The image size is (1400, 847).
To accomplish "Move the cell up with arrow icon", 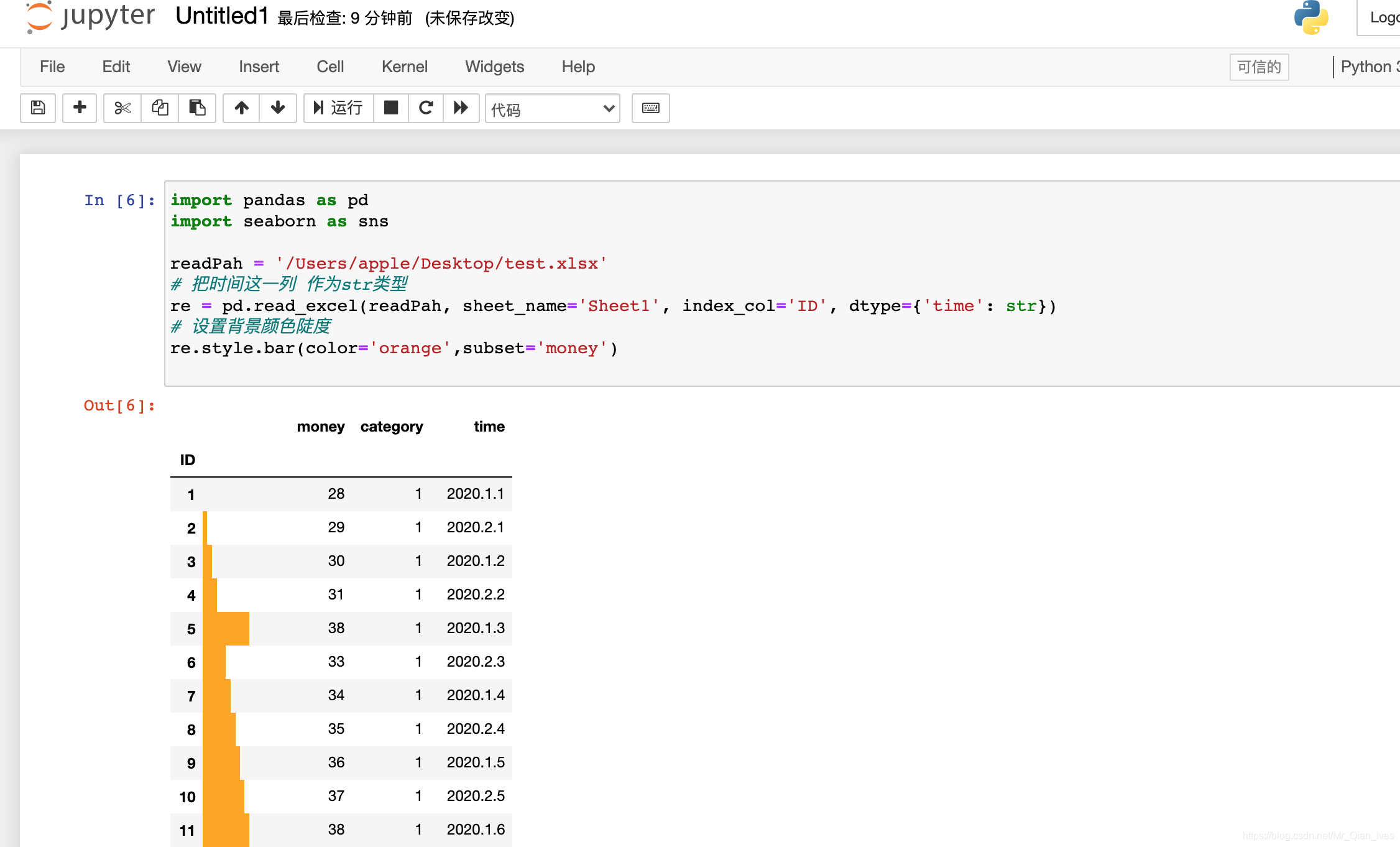I will pyautogui.click(x=241, y=108).
